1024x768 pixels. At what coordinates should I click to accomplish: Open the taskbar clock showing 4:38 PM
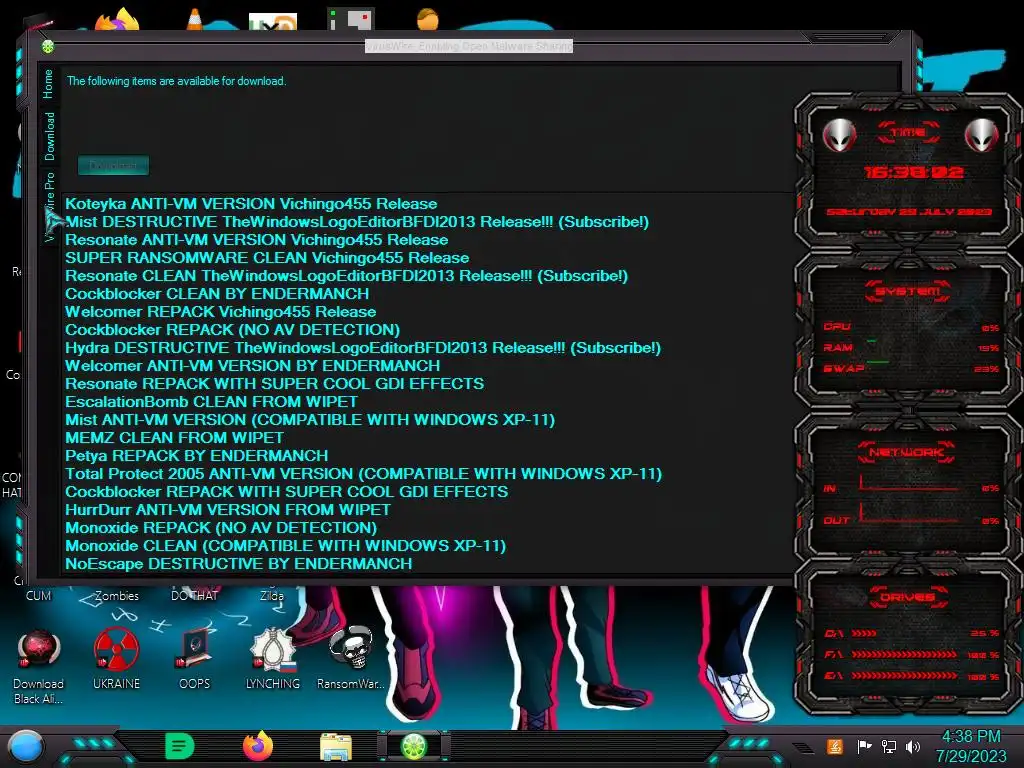pyautogui.click(x=971, y=746)
